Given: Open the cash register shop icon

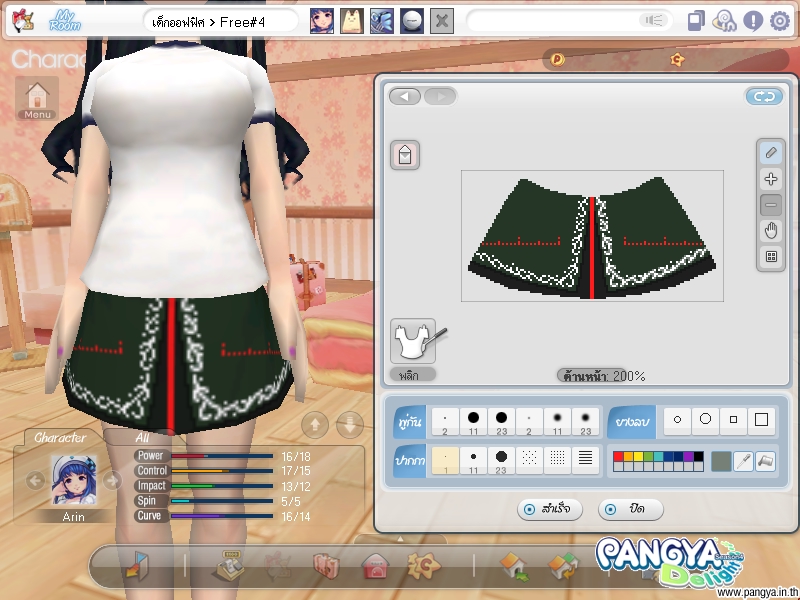Looking at the screenshot, I should point(231,566).
